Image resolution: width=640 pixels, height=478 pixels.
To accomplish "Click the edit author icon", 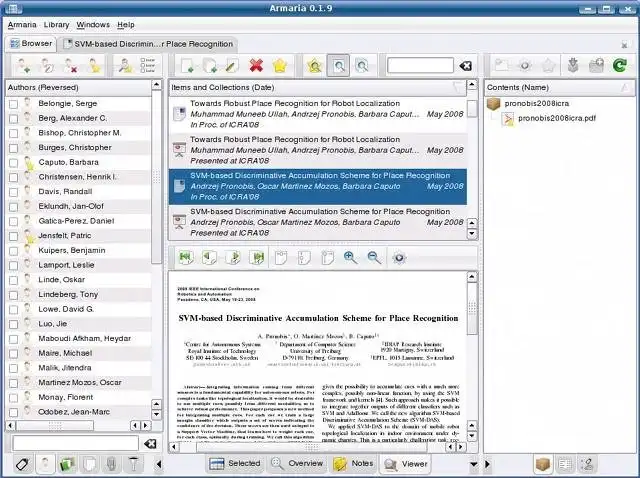I will click(47, 65).
